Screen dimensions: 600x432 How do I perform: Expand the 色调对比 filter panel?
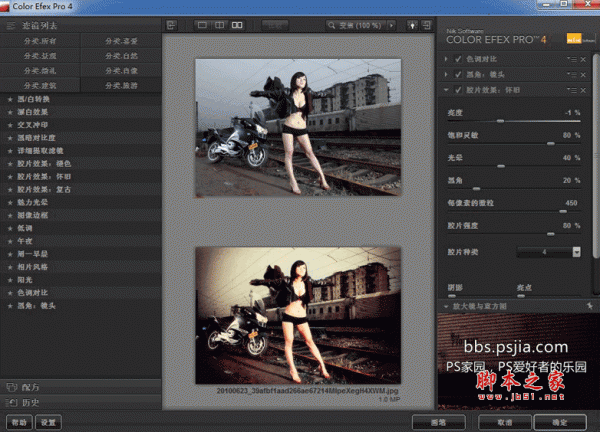[x=444, y=60]
